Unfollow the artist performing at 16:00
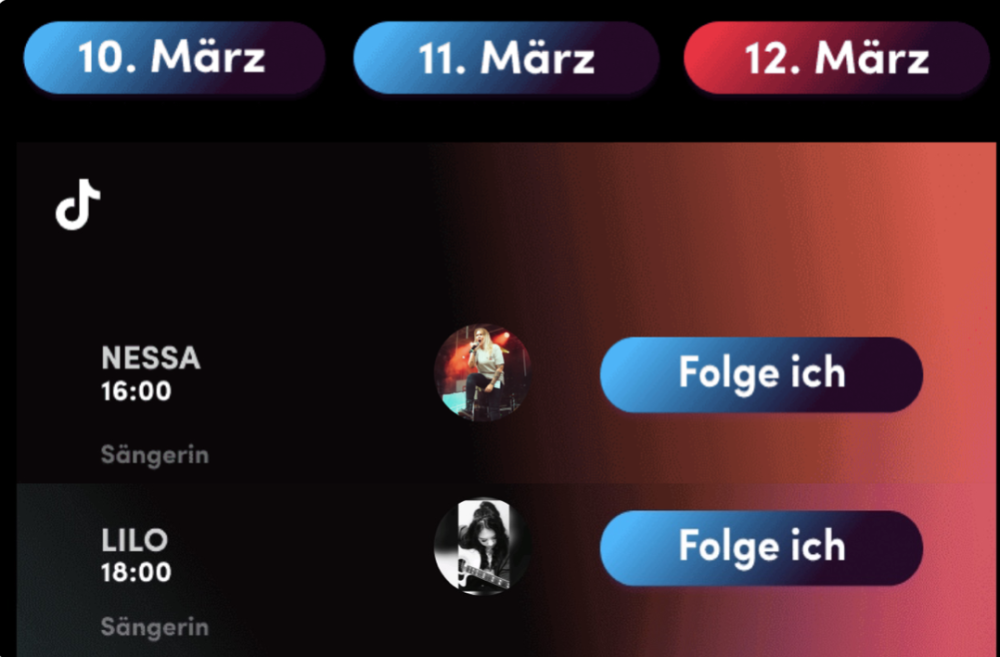This screenshot has height=657, width=1000. coord(761,374)
